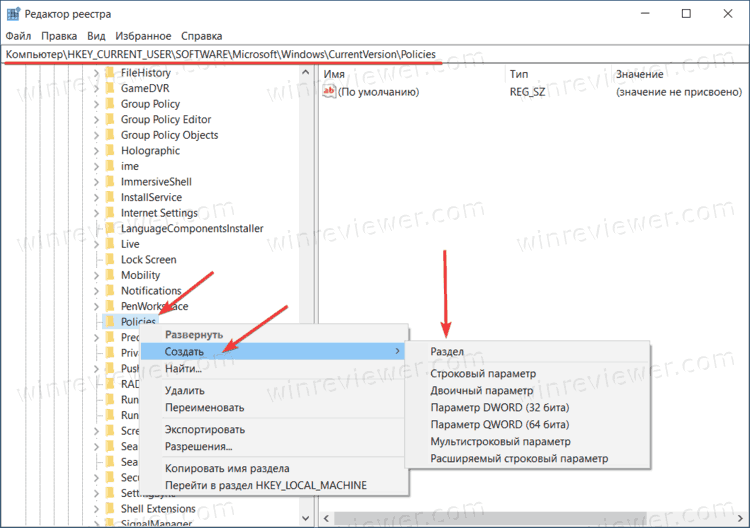
Task: Expand the FileHistory key
Action: 96,73
